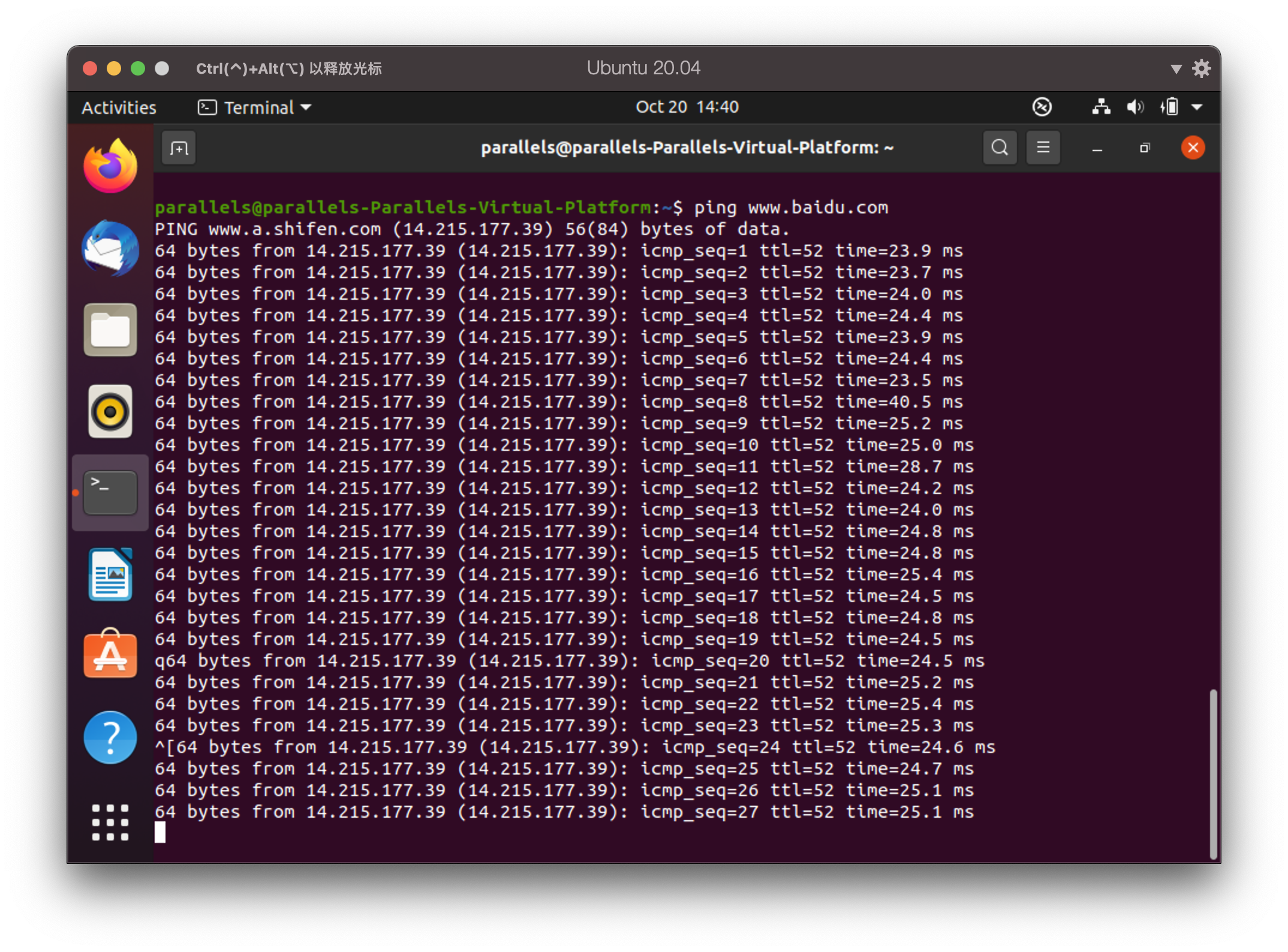Open the Files manager icon
1288x952 pixels.
click(x=110, y=330)
